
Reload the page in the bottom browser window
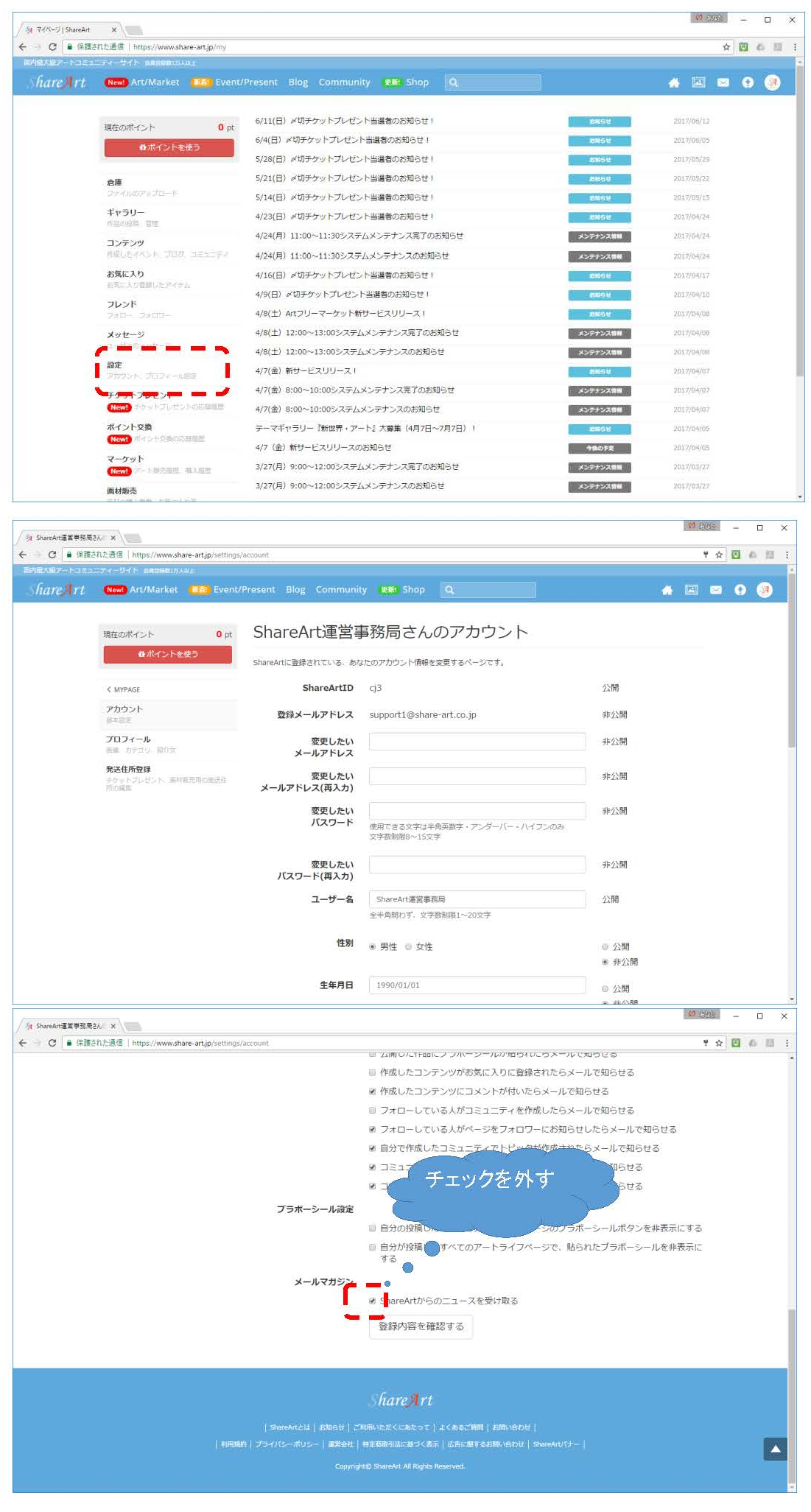click(x=52, y=1043)
